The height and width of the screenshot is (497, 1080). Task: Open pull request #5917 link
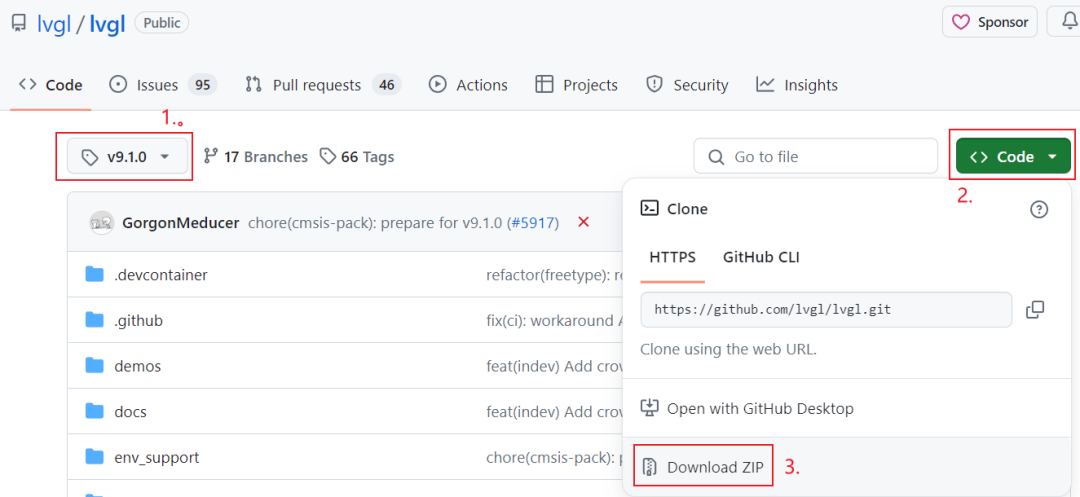[533, 222]
